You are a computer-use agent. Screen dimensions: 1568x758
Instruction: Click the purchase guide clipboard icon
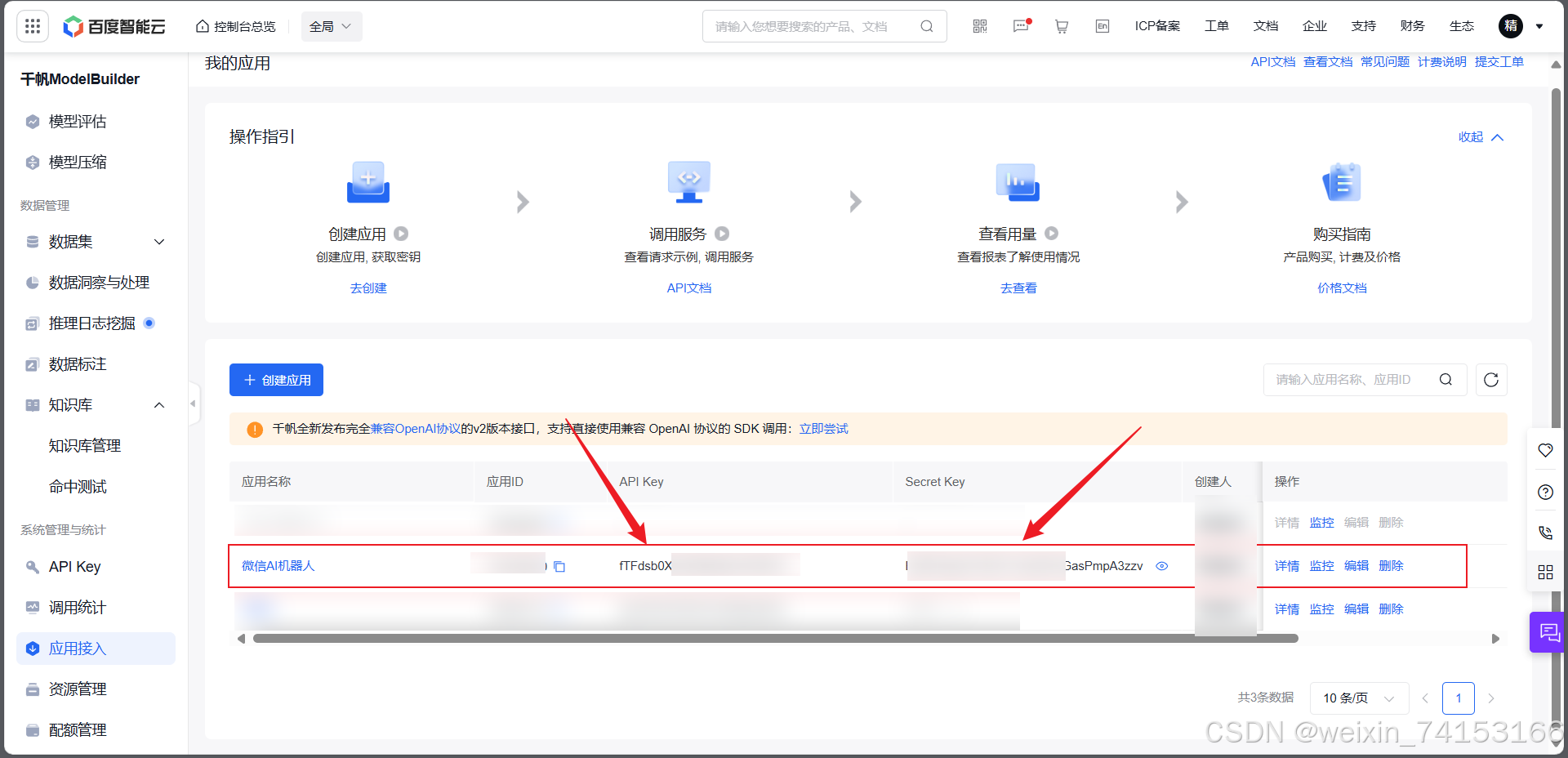tap(1342, 182)
